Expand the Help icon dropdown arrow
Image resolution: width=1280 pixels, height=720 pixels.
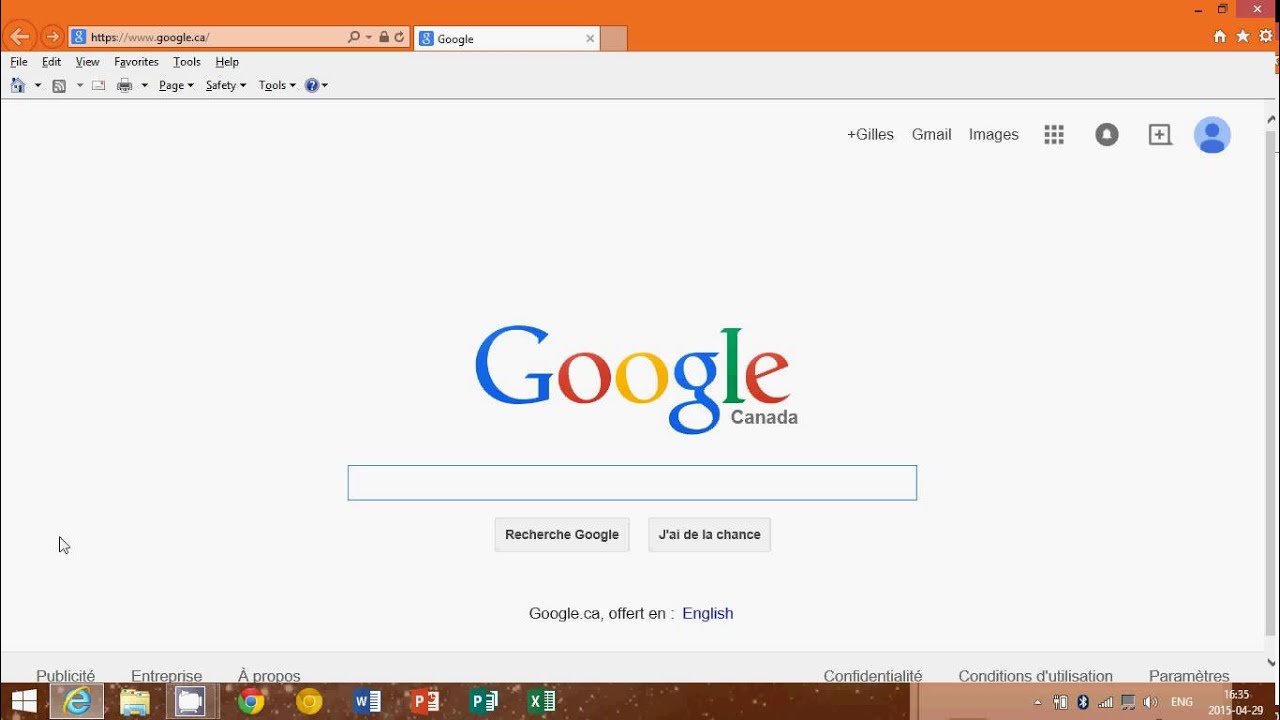point(325,85)
